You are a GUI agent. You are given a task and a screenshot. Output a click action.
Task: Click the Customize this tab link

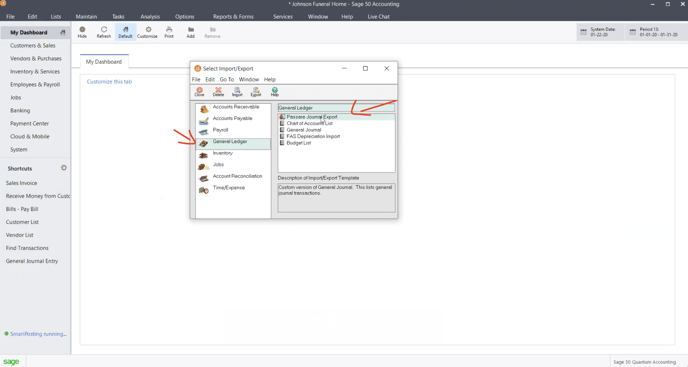109,82
